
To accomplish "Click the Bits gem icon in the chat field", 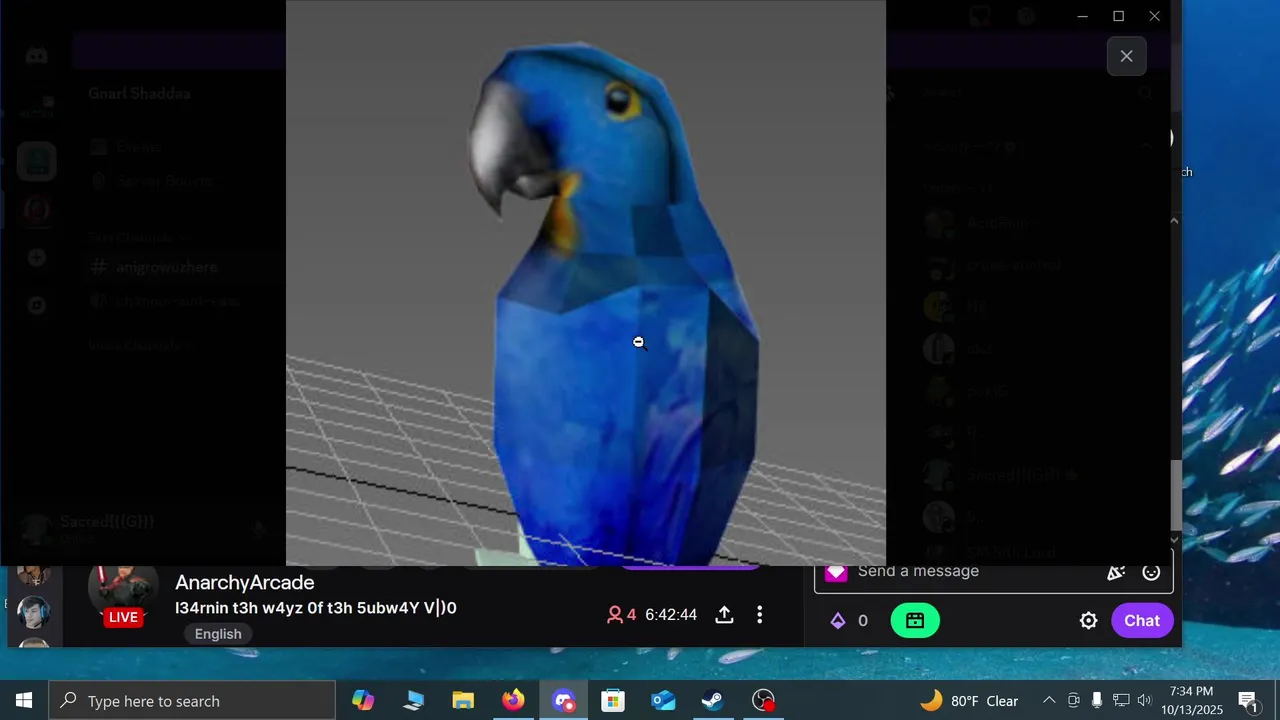I will [836, 571].
